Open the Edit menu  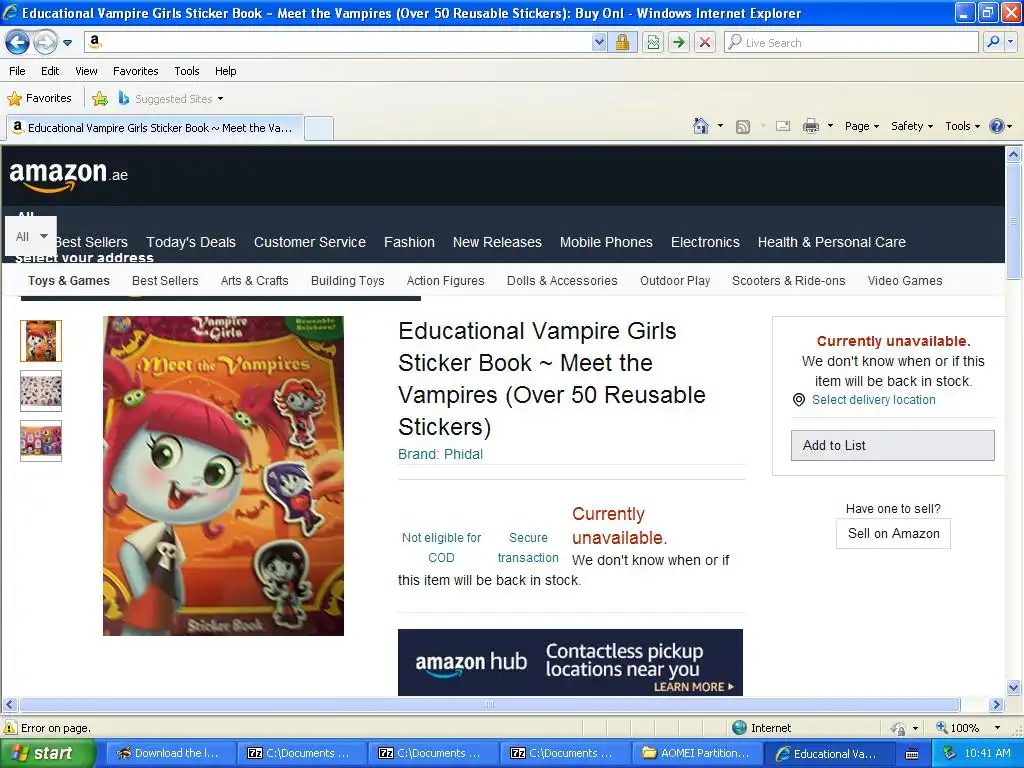coord(50,71)
